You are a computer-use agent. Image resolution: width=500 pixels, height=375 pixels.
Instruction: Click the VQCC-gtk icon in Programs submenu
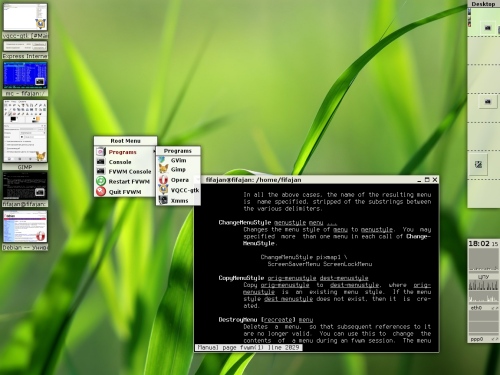(163, 190)
